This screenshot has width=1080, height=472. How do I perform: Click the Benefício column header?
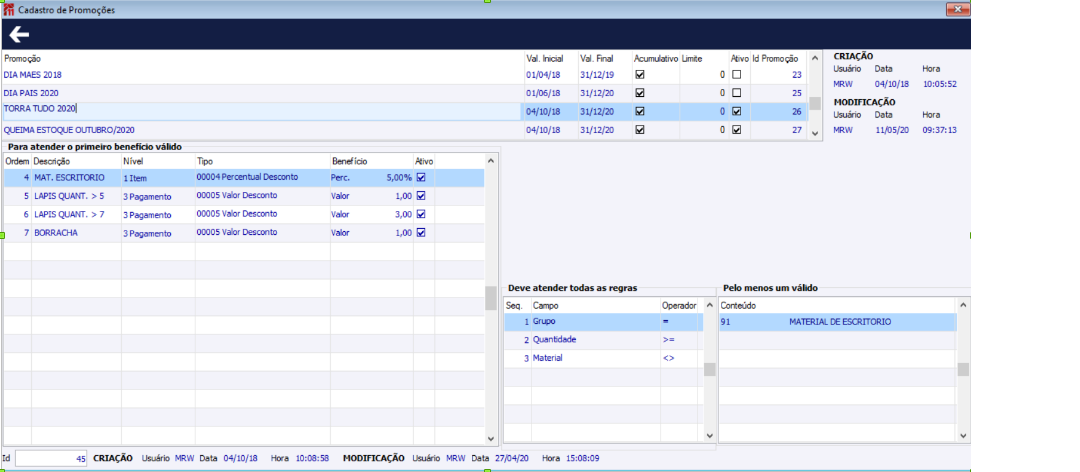349,161
